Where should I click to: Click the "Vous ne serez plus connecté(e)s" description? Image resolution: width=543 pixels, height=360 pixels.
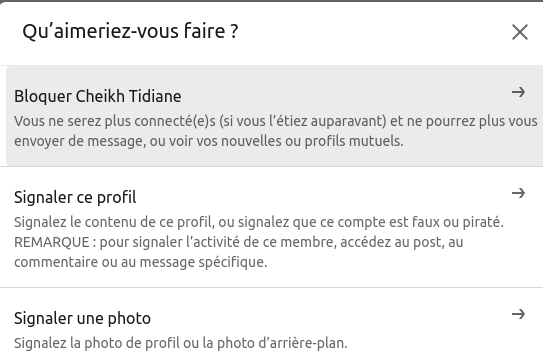tap(275, 131)
